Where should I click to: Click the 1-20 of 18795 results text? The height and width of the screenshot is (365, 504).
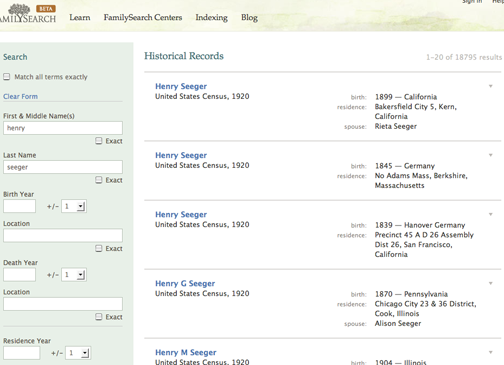[464, 57]
